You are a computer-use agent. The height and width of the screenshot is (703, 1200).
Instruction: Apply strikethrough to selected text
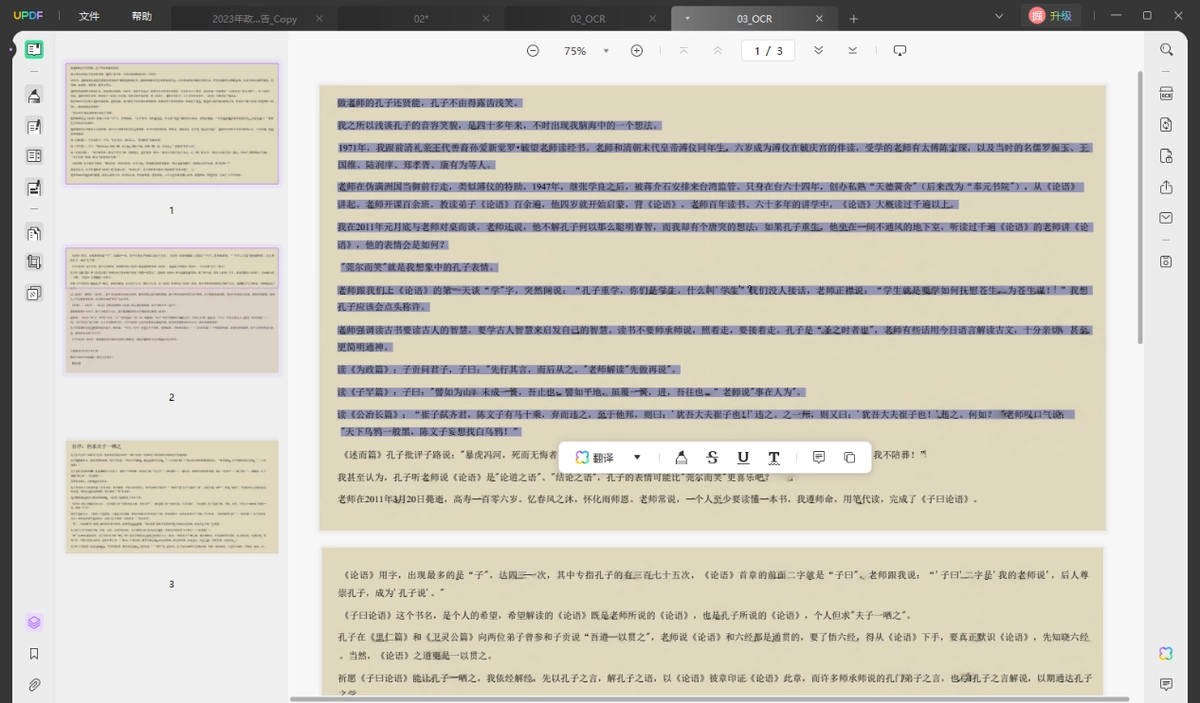(712, 457)
